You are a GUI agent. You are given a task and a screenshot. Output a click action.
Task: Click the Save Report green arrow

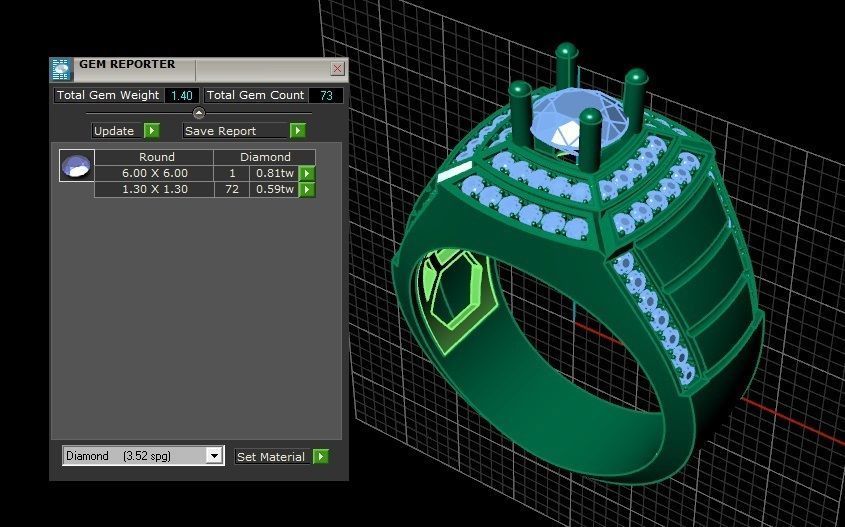(297, 131)
